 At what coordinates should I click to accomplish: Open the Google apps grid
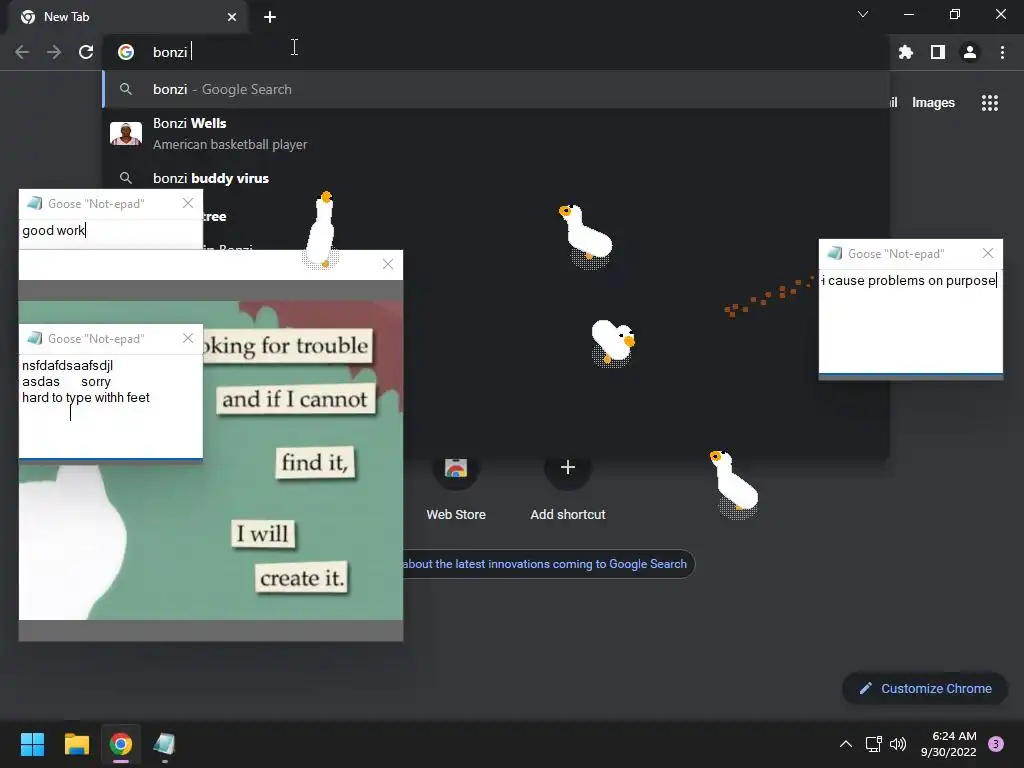click(x=989, y=103)
